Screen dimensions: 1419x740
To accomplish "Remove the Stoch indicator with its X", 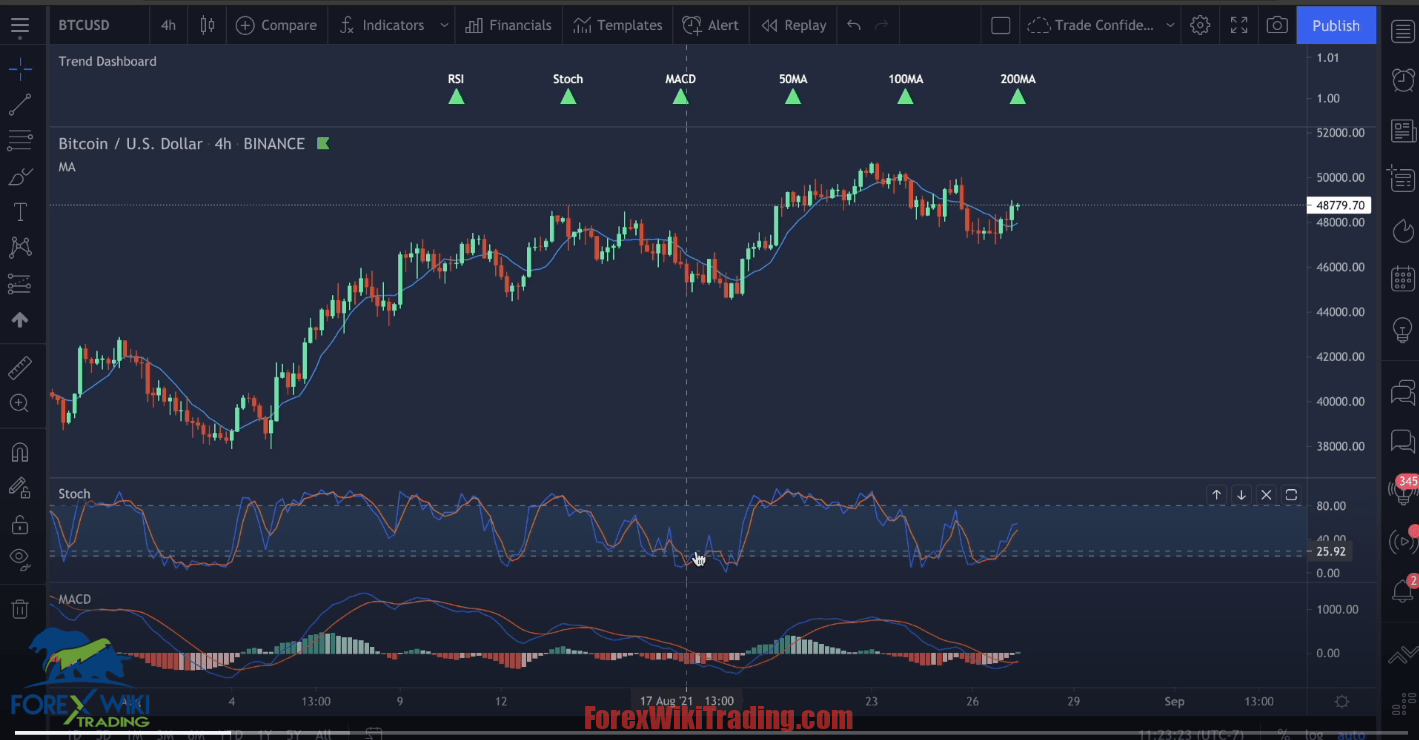I will pyautogui.click(x=1266, y=494).
